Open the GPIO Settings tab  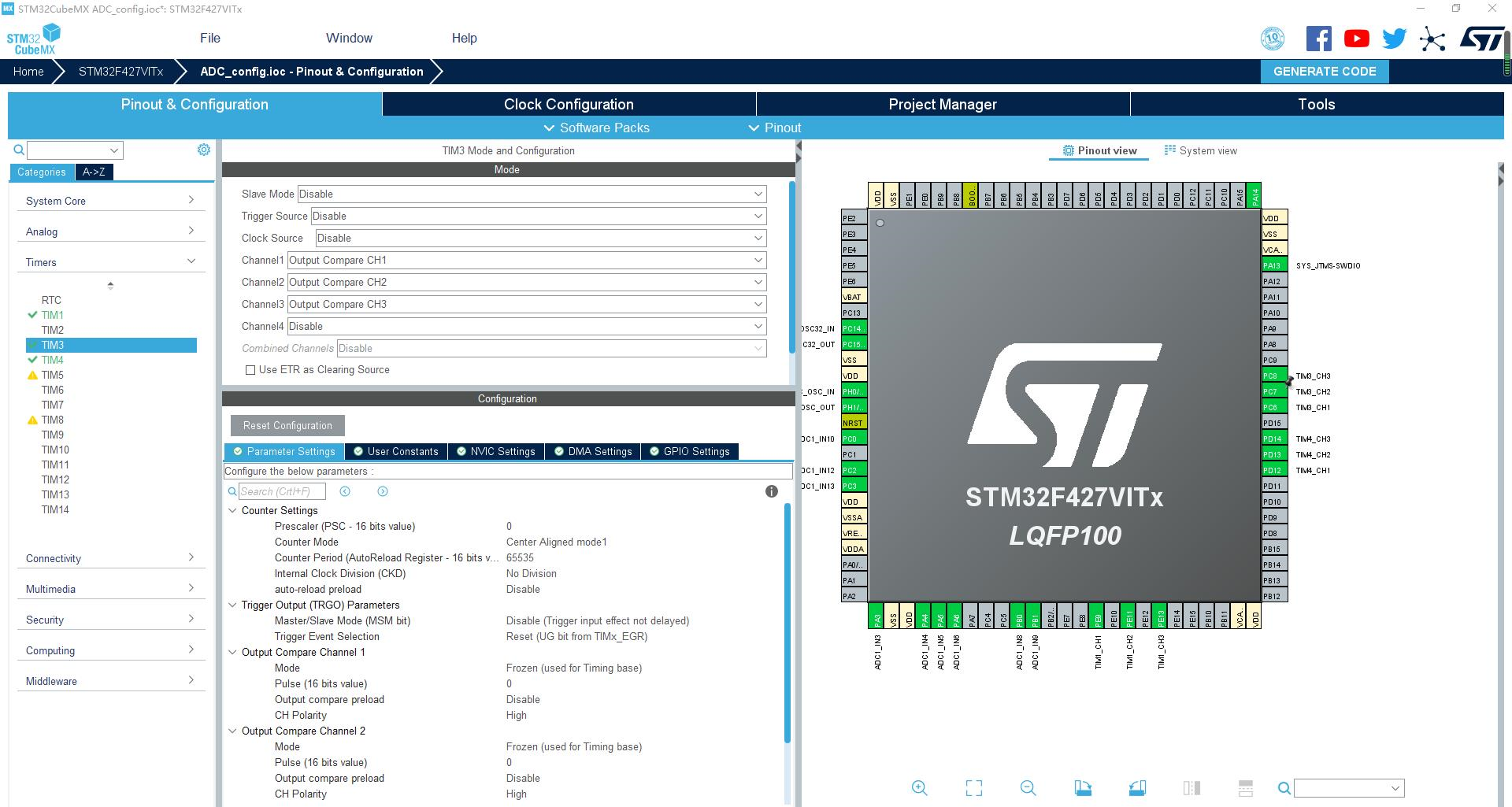click(690, 451)
